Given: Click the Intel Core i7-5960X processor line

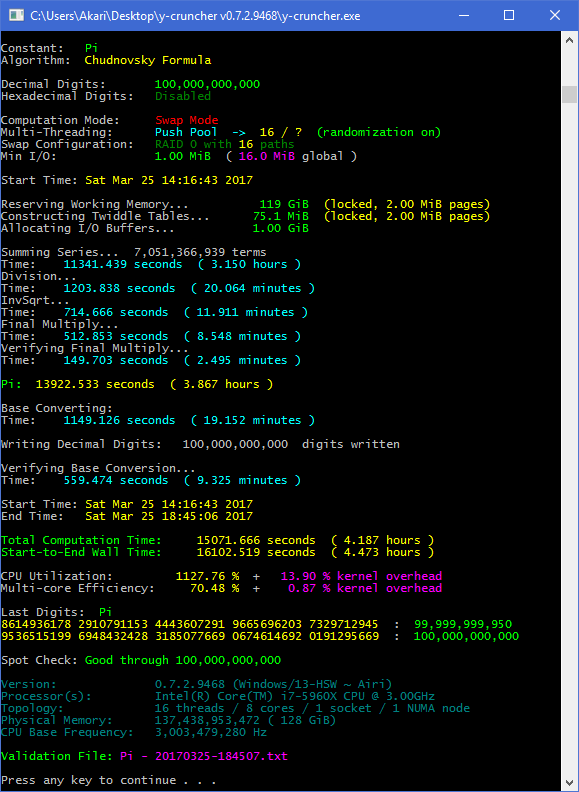Looking at the screenshot, I should 295,697.
